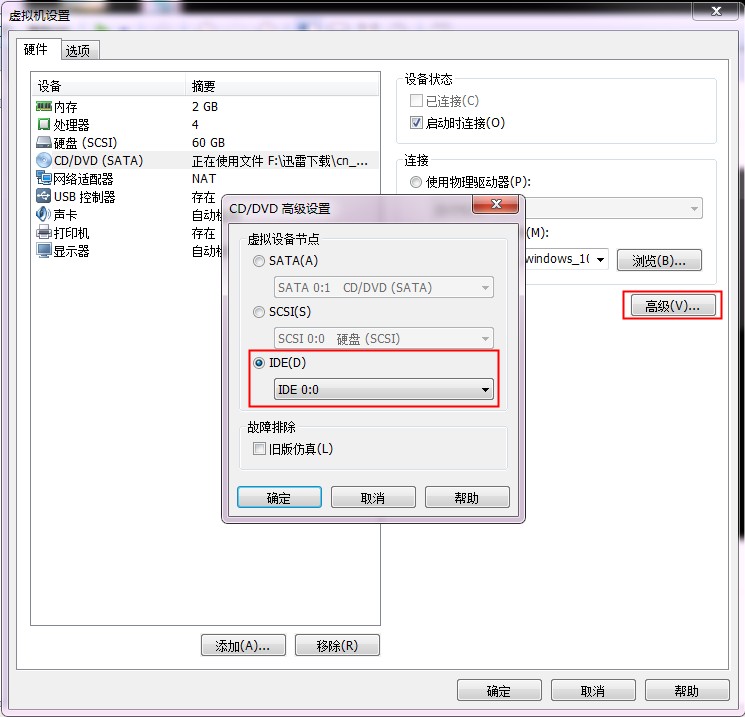Select the USB controller icon

43,196
